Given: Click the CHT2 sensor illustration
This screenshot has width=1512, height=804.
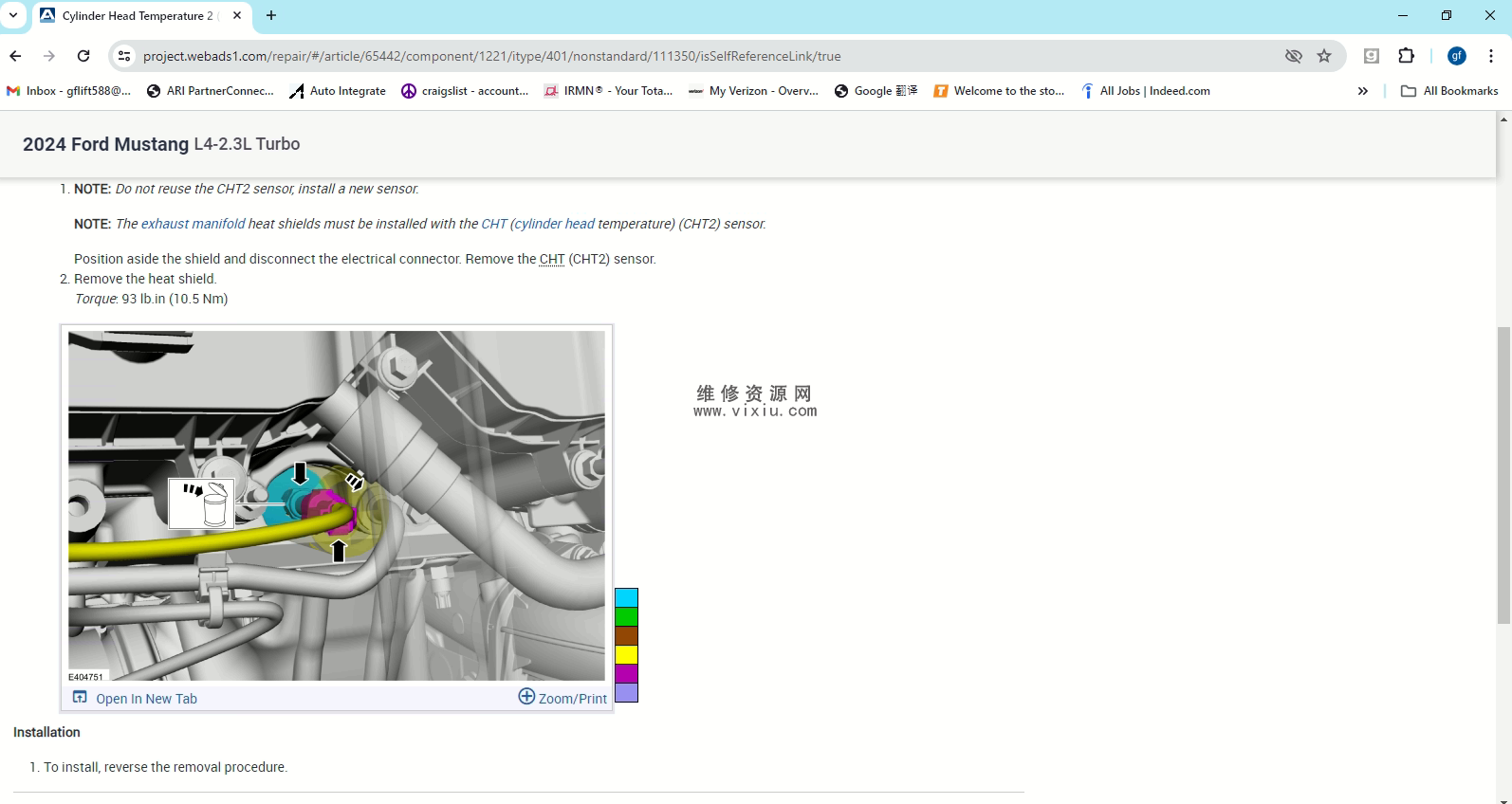Looking at the screenshot, I should [337, 505].
